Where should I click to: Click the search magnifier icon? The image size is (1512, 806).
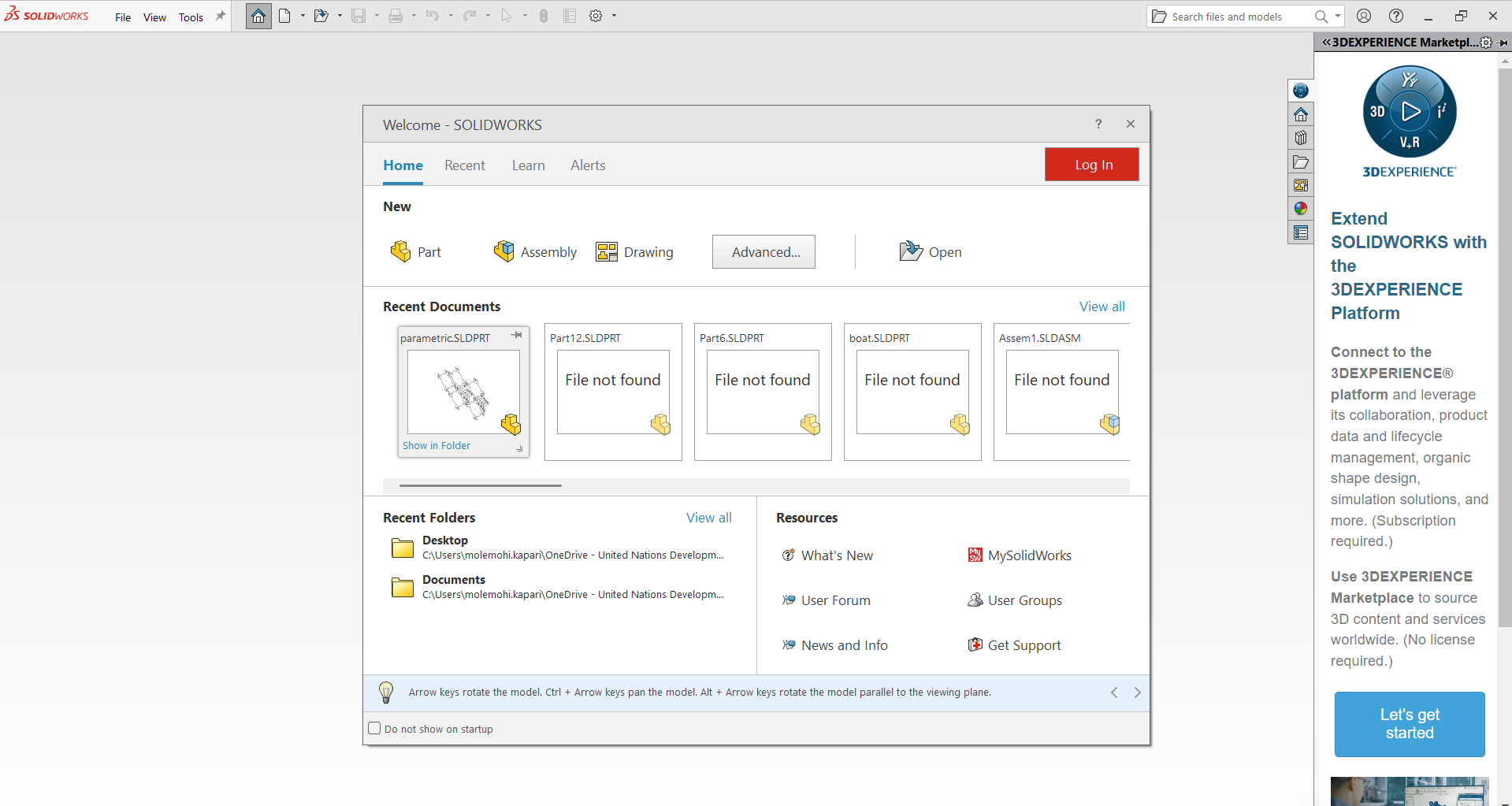coord(1321,17)
